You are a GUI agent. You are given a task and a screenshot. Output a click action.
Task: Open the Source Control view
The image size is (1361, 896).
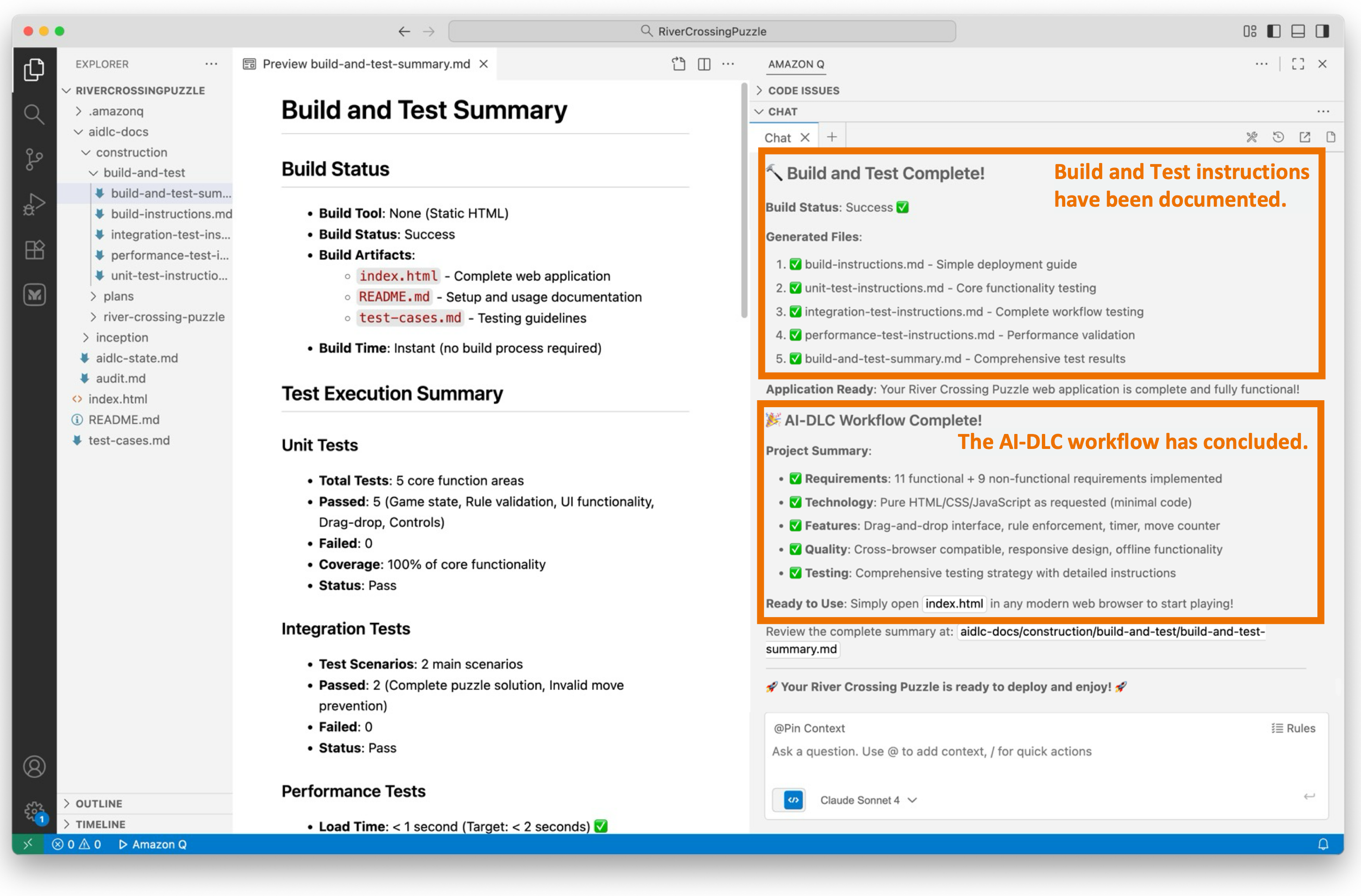coord(34,160)
